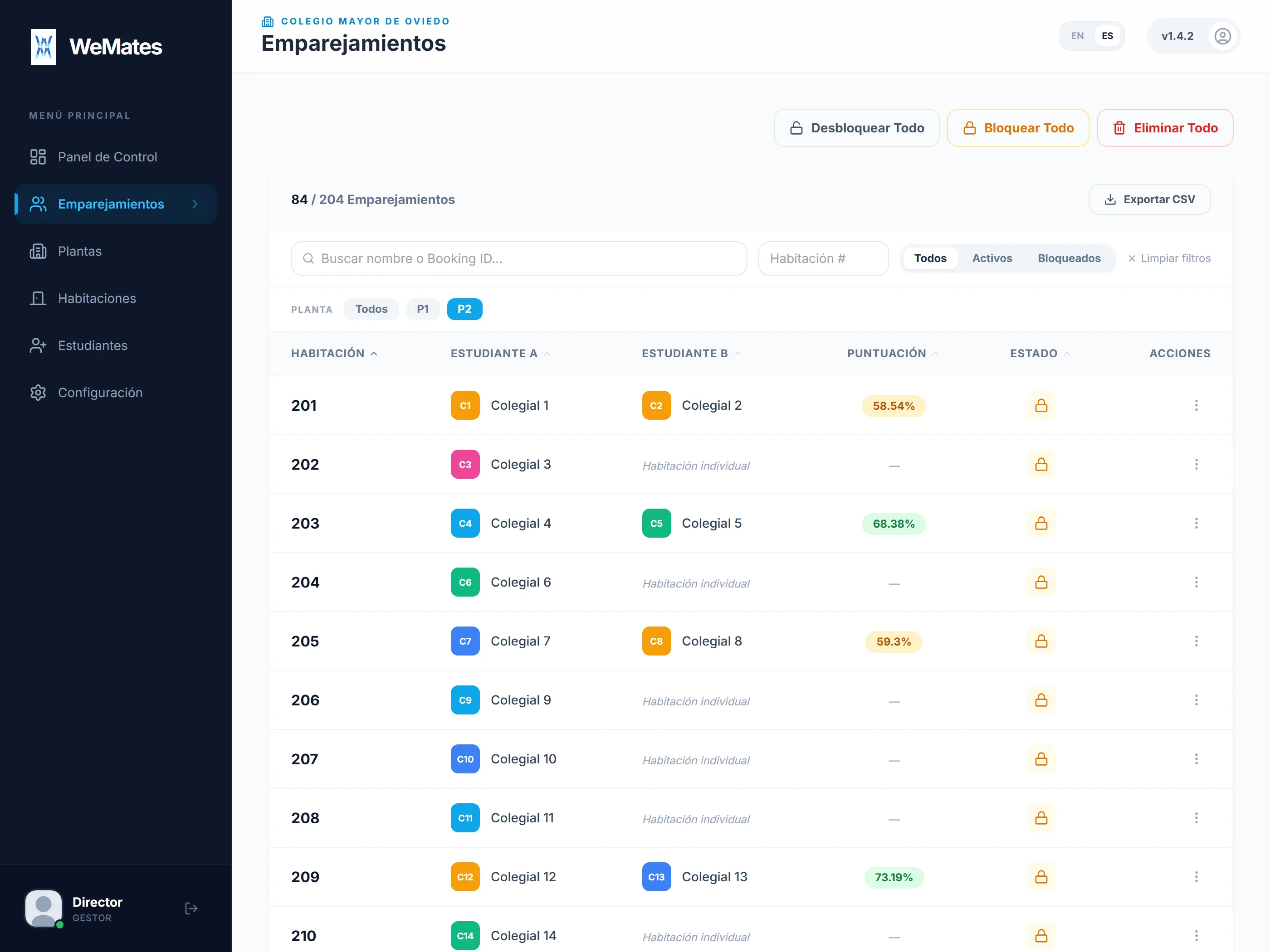This screenshot has height=952, width=1270.
Task: Sort by Habitación column header
Action: [334, 354]
